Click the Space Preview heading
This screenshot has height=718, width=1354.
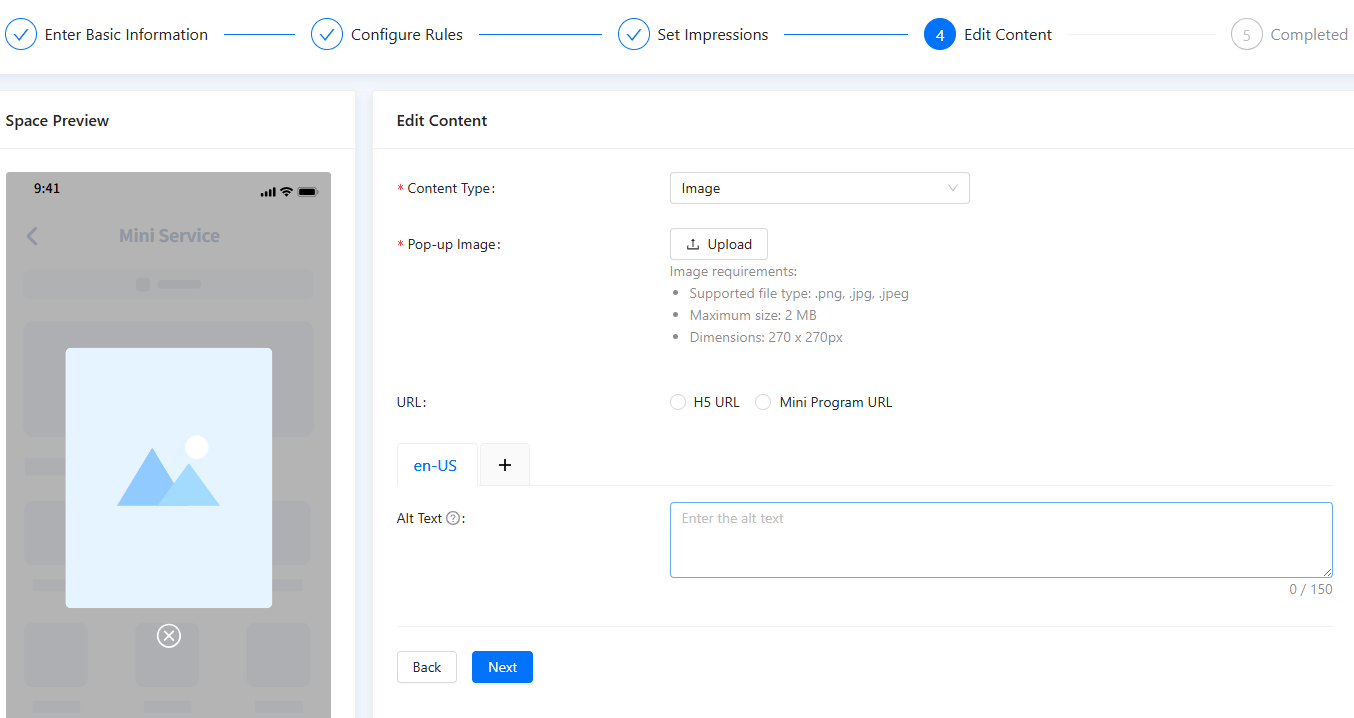click(x=57, y=120)
